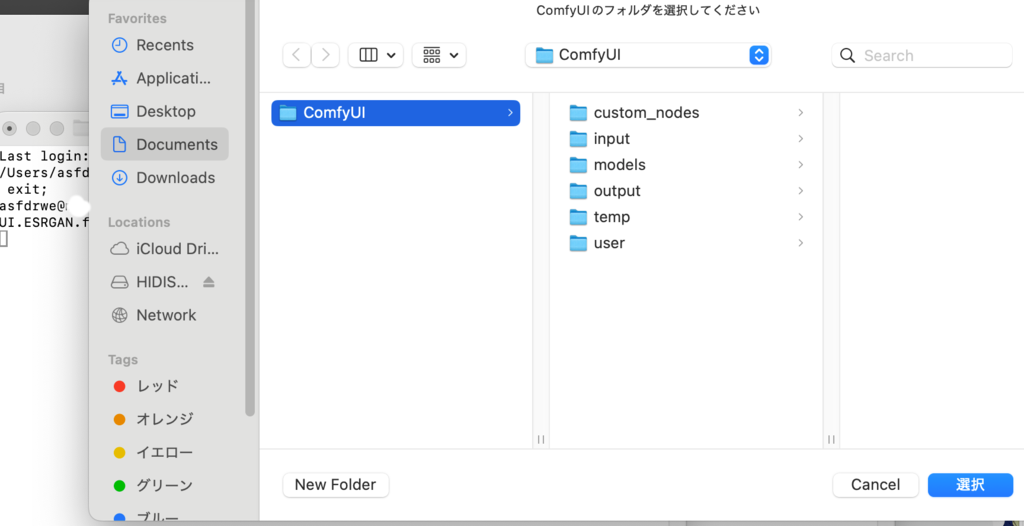Open Downloads in the sidebar
Viewport: 1024px width, 526px height.
[165, 178]
